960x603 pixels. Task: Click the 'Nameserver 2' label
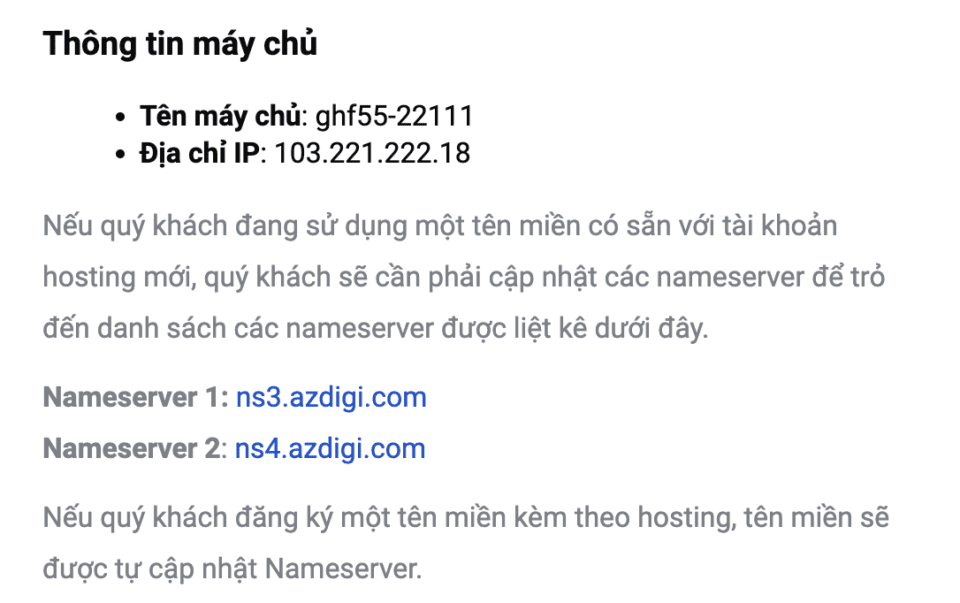131,449
